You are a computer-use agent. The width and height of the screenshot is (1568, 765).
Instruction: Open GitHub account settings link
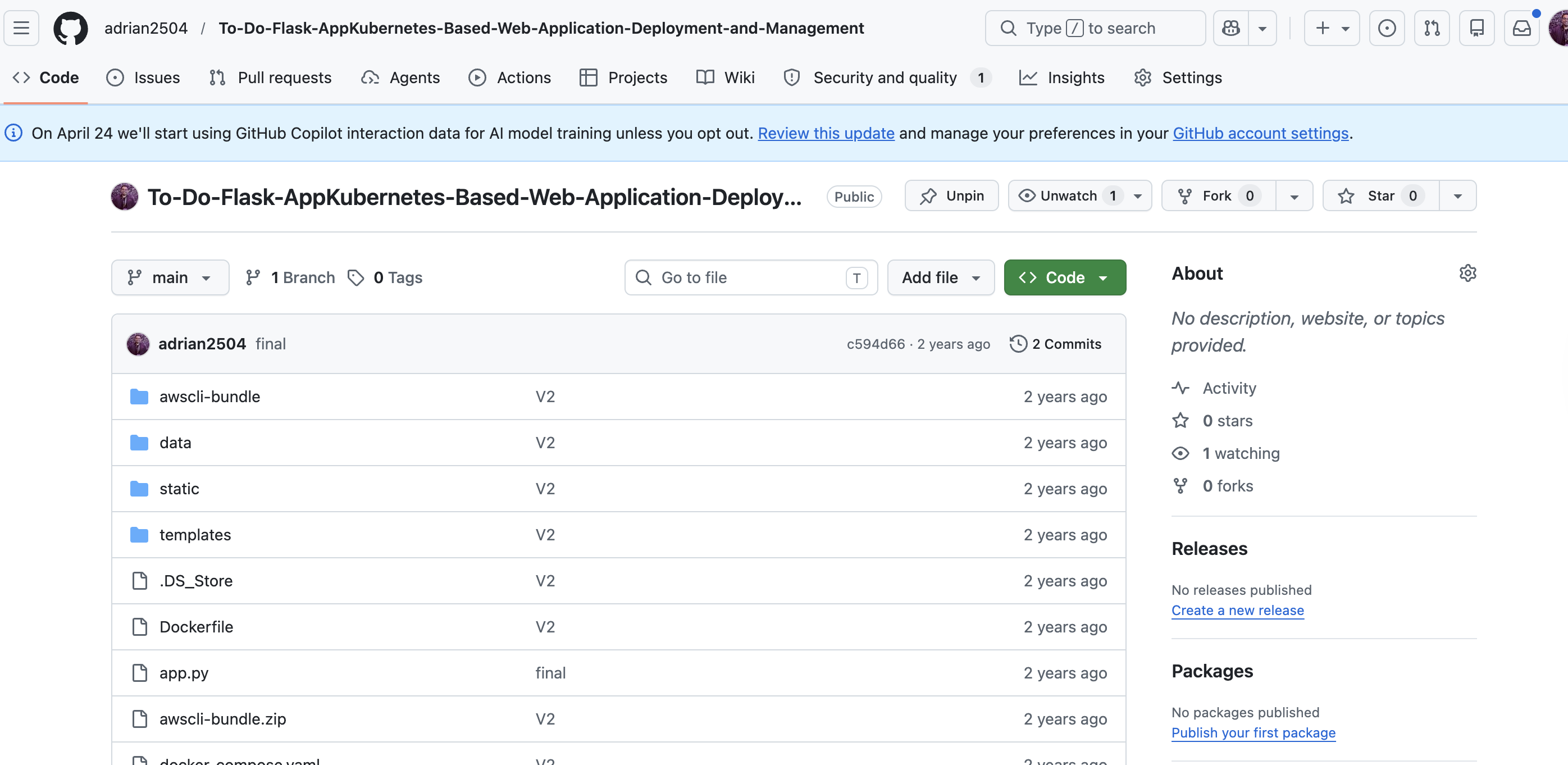(1261, 133)
